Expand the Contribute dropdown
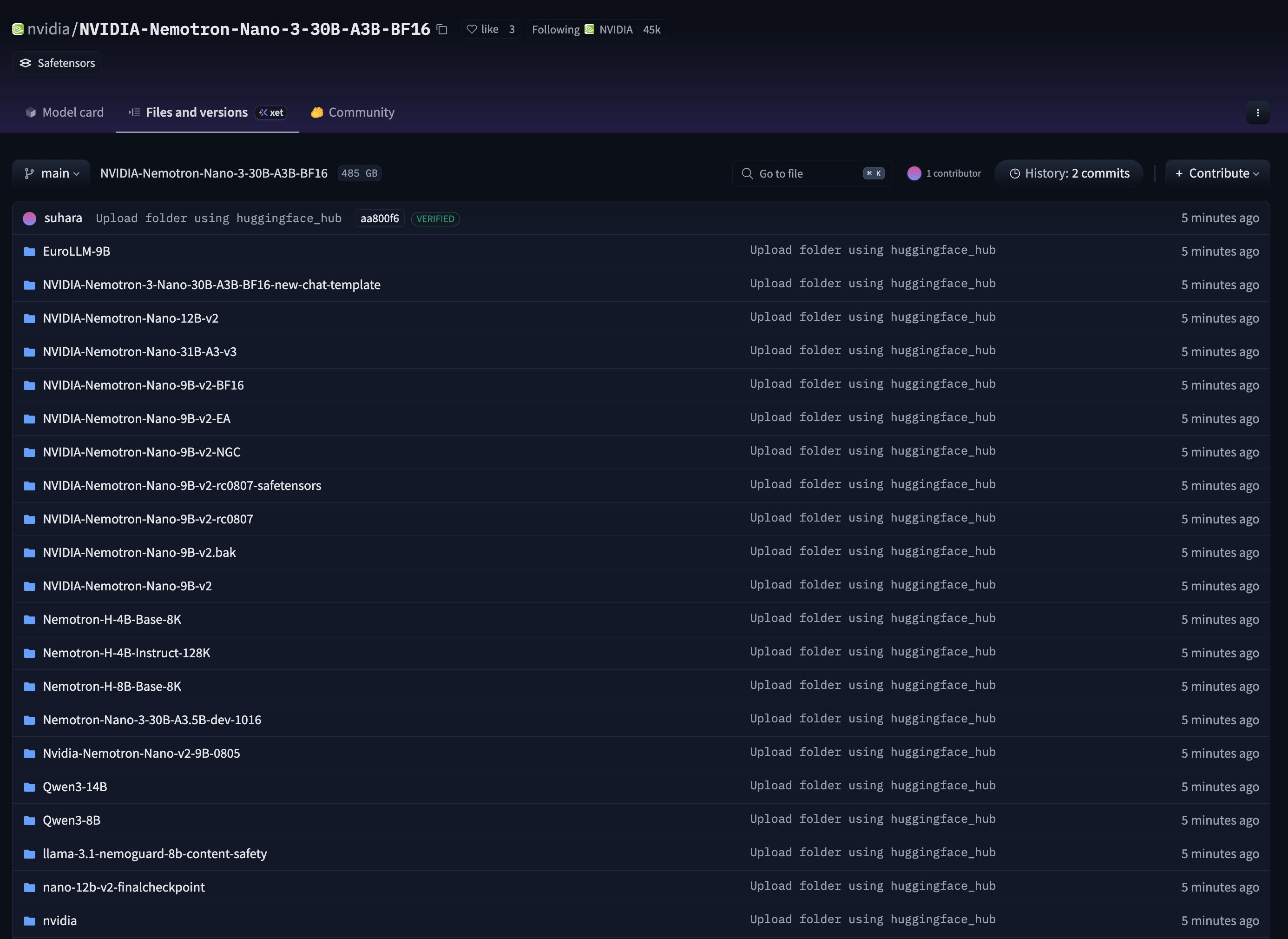The image size is (1288, 939). tap(1217, 173)
